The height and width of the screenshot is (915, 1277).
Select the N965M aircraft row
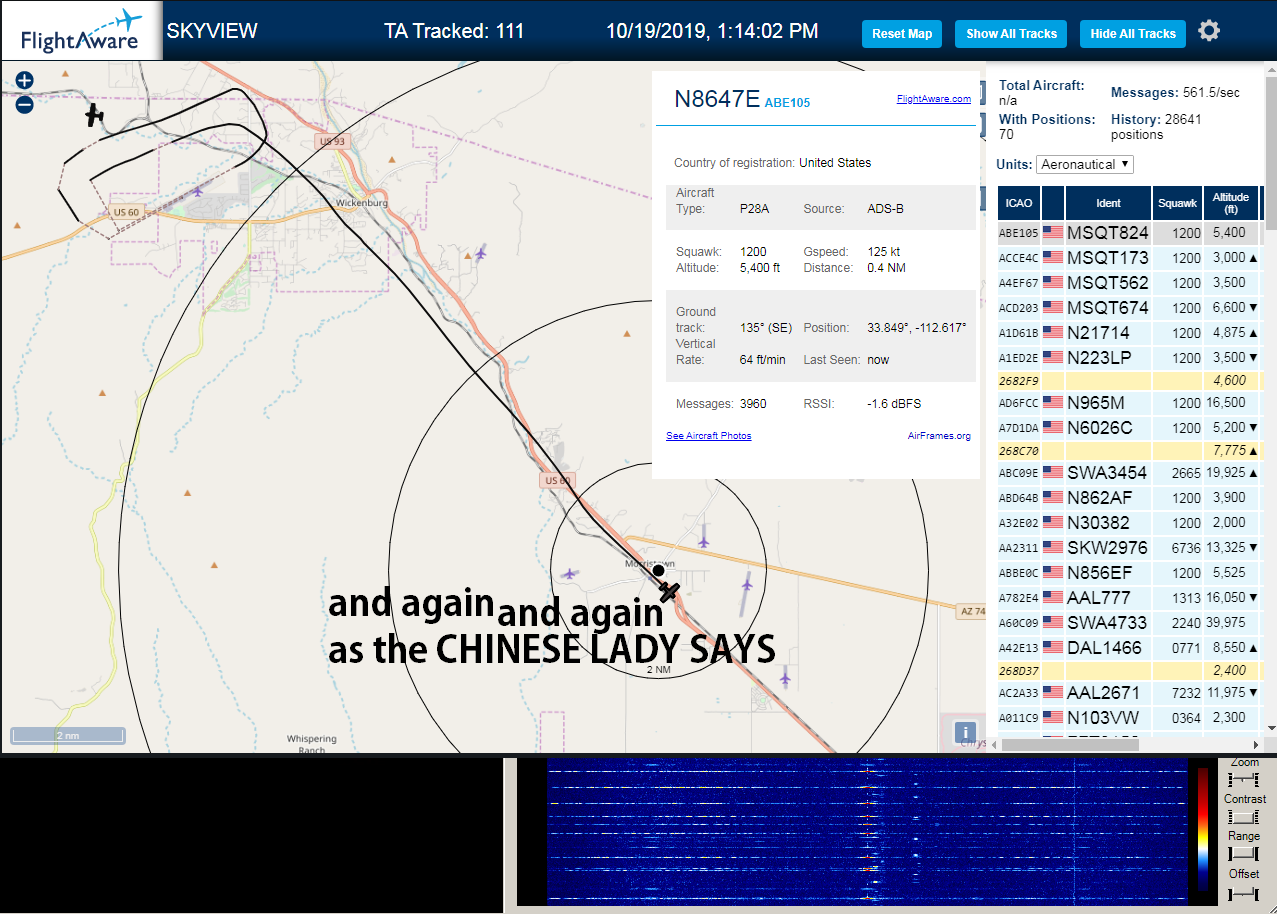click(1129, 403)
